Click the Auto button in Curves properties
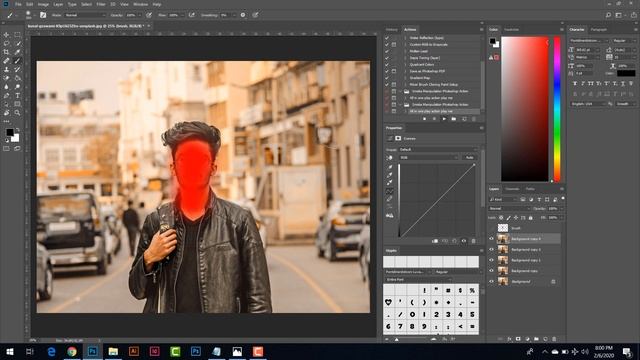 469,157
